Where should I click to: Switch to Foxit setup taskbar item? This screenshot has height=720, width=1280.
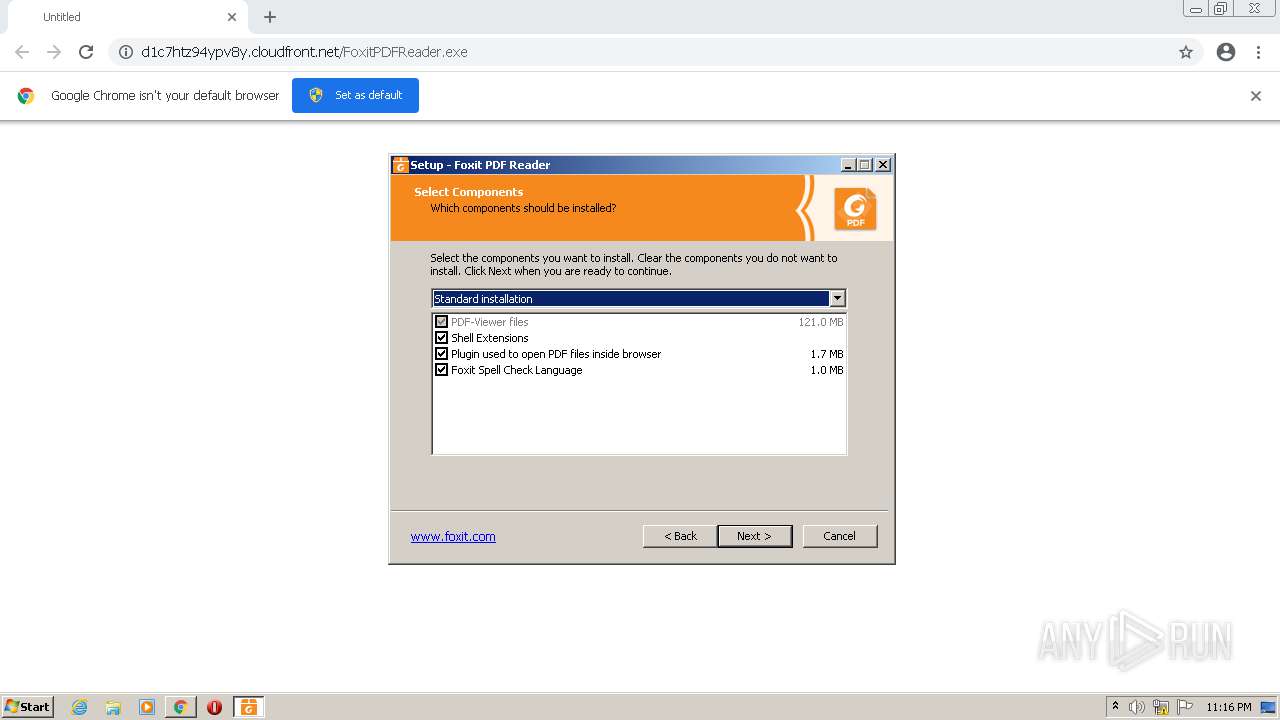click(248, 707)
